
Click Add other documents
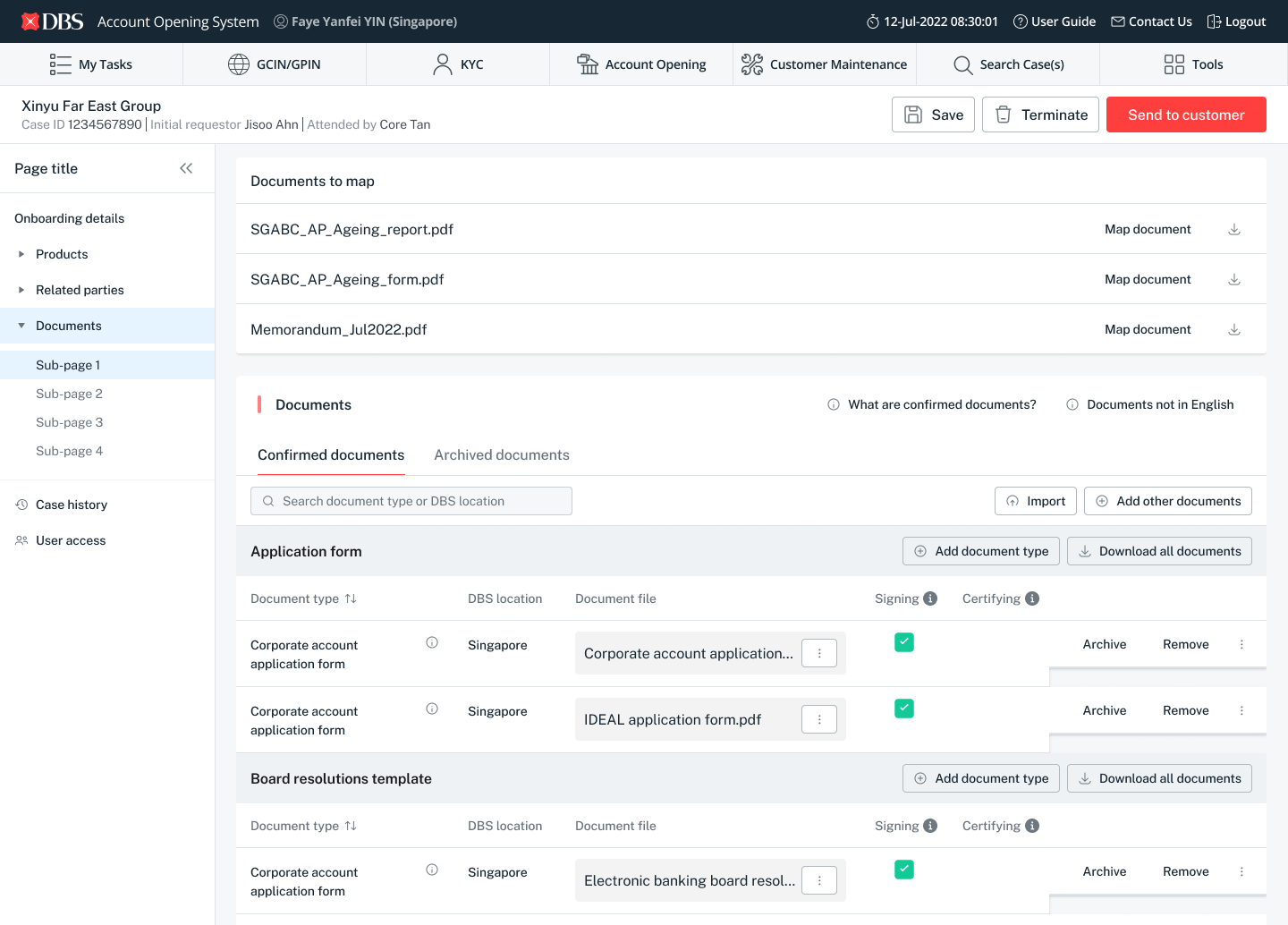[1168, 501]
